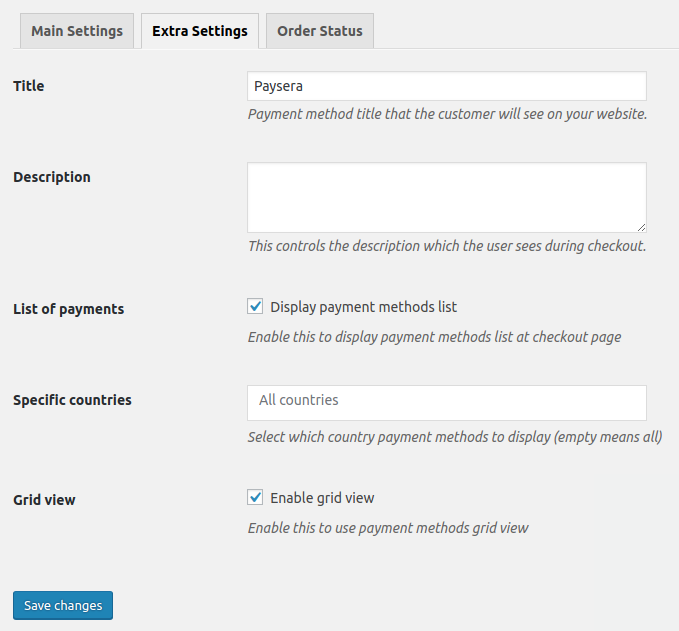Disable the Enable grid view checkbox
679x631 pixels.
[256, 497]
